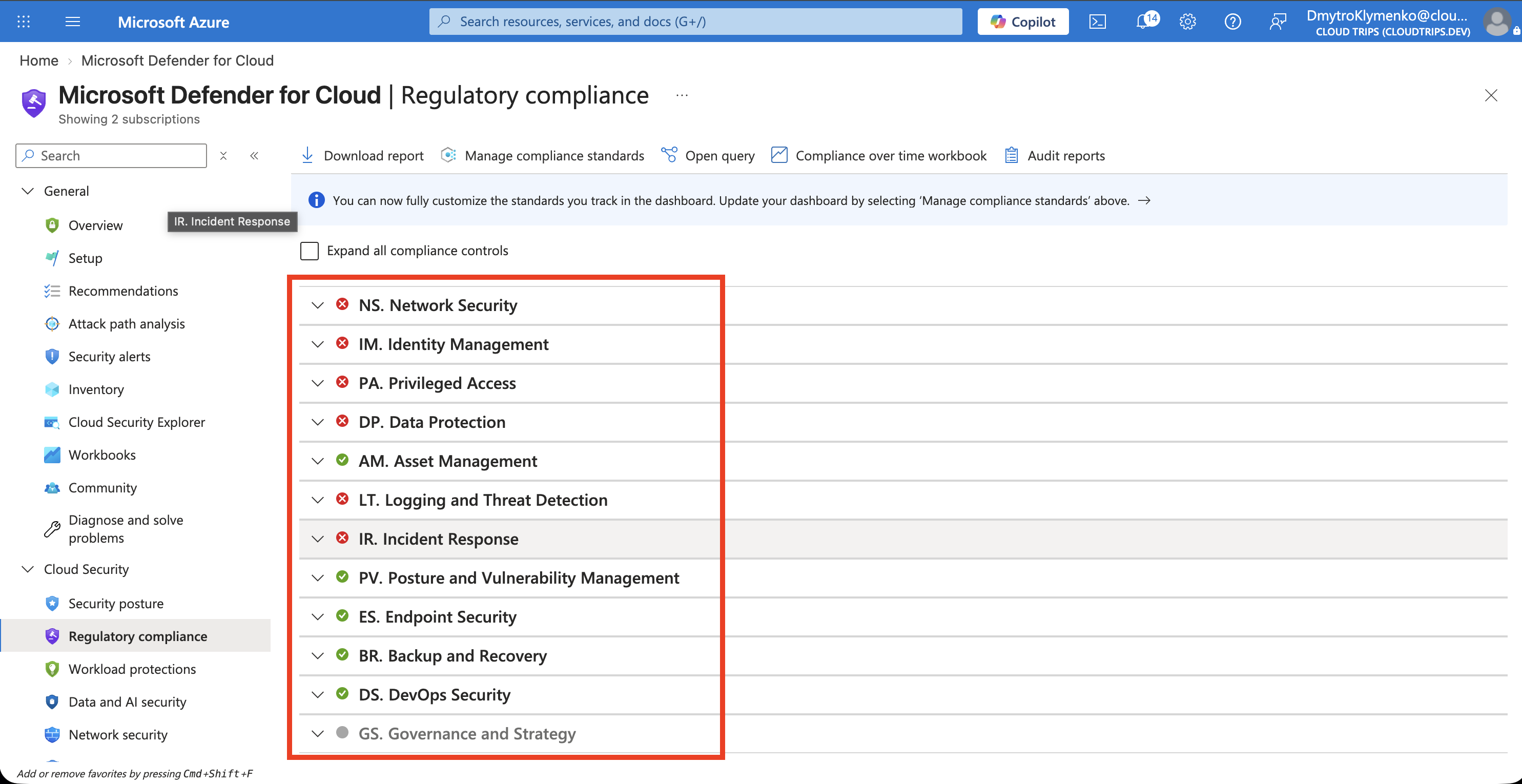The width and height of the screenshot is (1522, 784).
Task: Open the hamburger portal menu
Action: tap(73, 22)
